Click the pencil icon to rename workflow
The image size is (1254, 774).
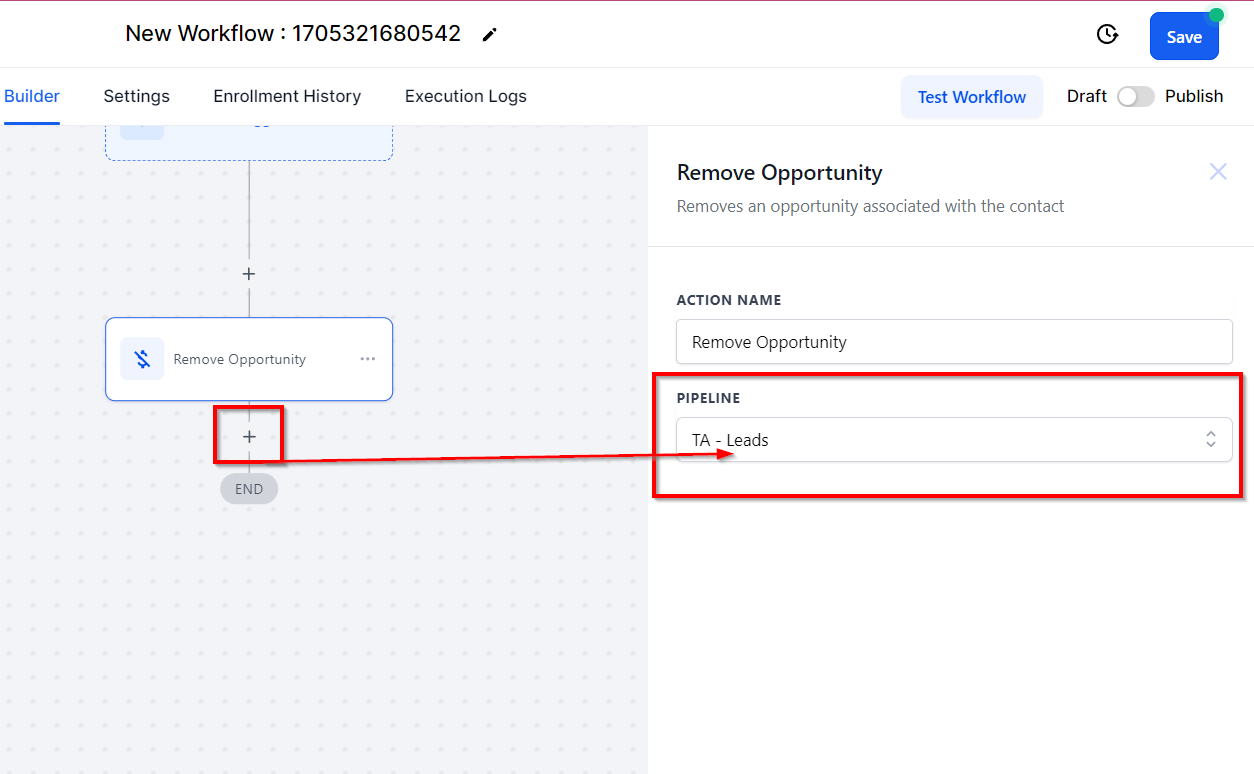pos(489,35)
